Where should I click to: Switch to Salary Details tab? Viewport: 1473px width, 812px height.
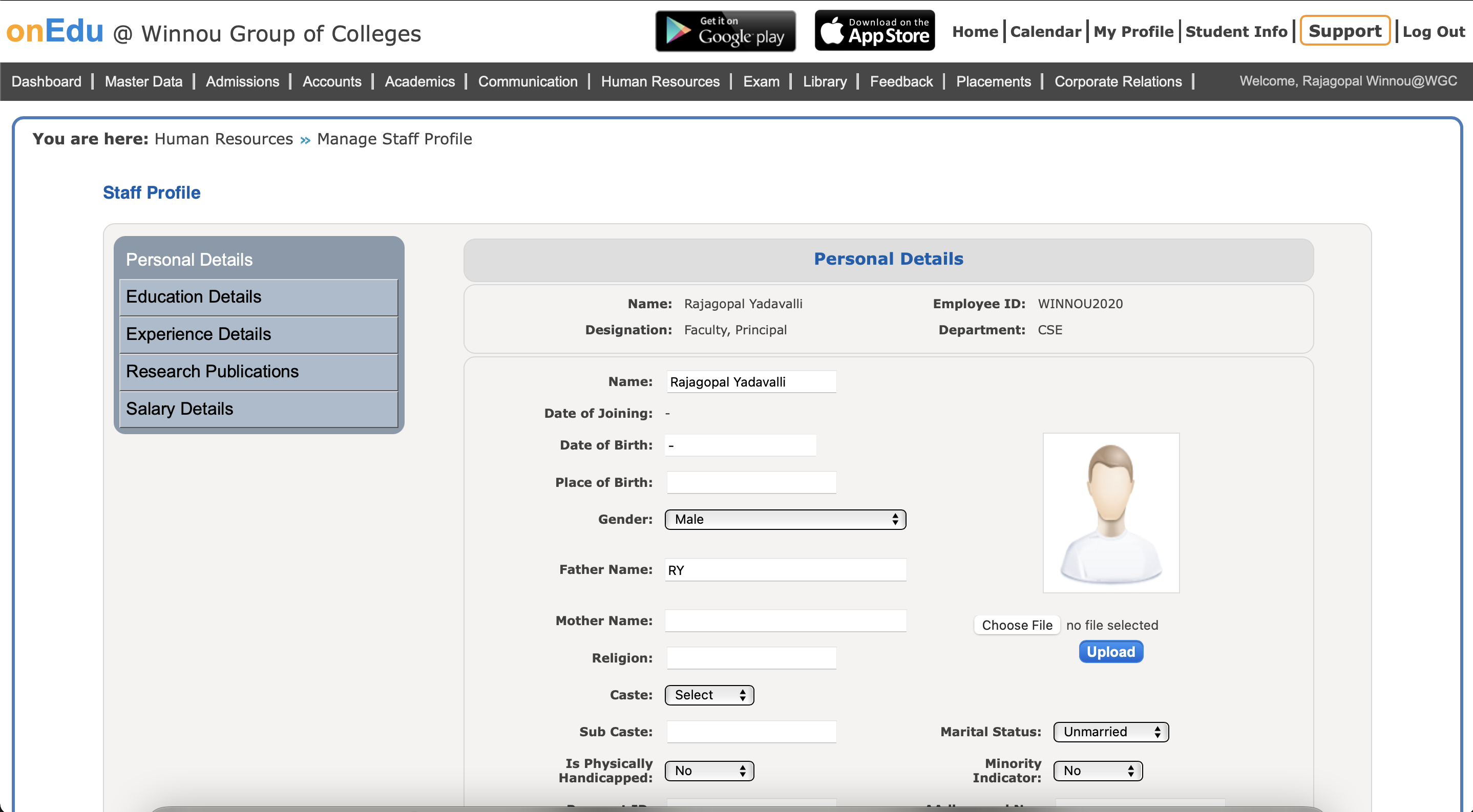tap(259, 409)
